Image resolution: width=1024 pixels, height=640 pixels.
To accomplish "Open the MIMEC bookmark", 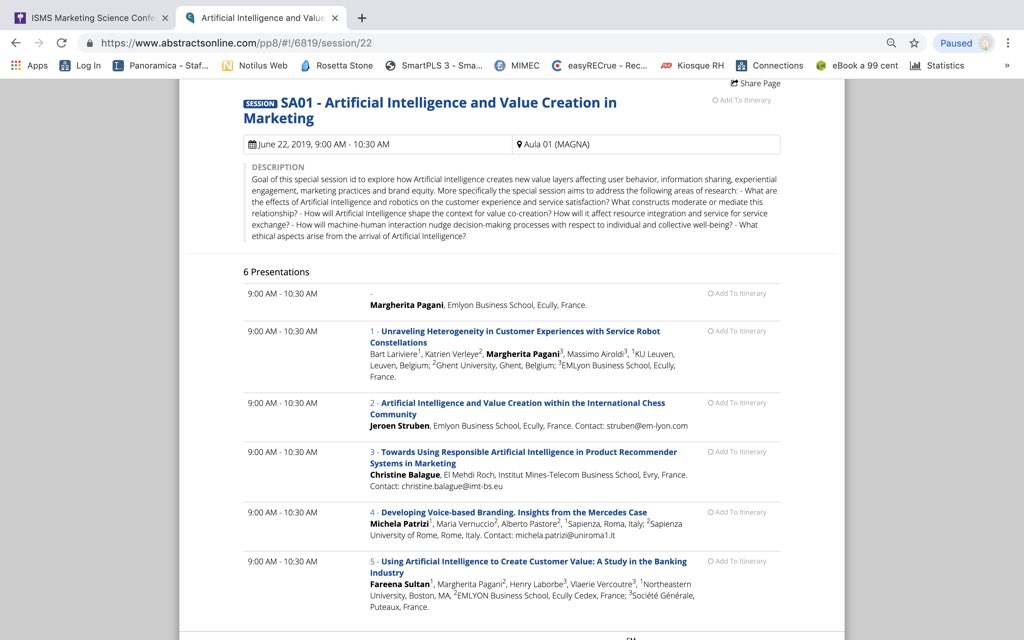I will pos(517,65).
